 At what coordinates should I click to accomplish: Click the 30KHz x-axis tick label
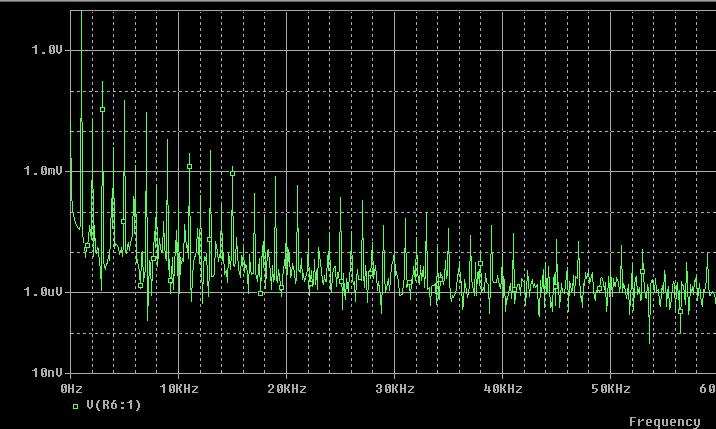[395, 388]
